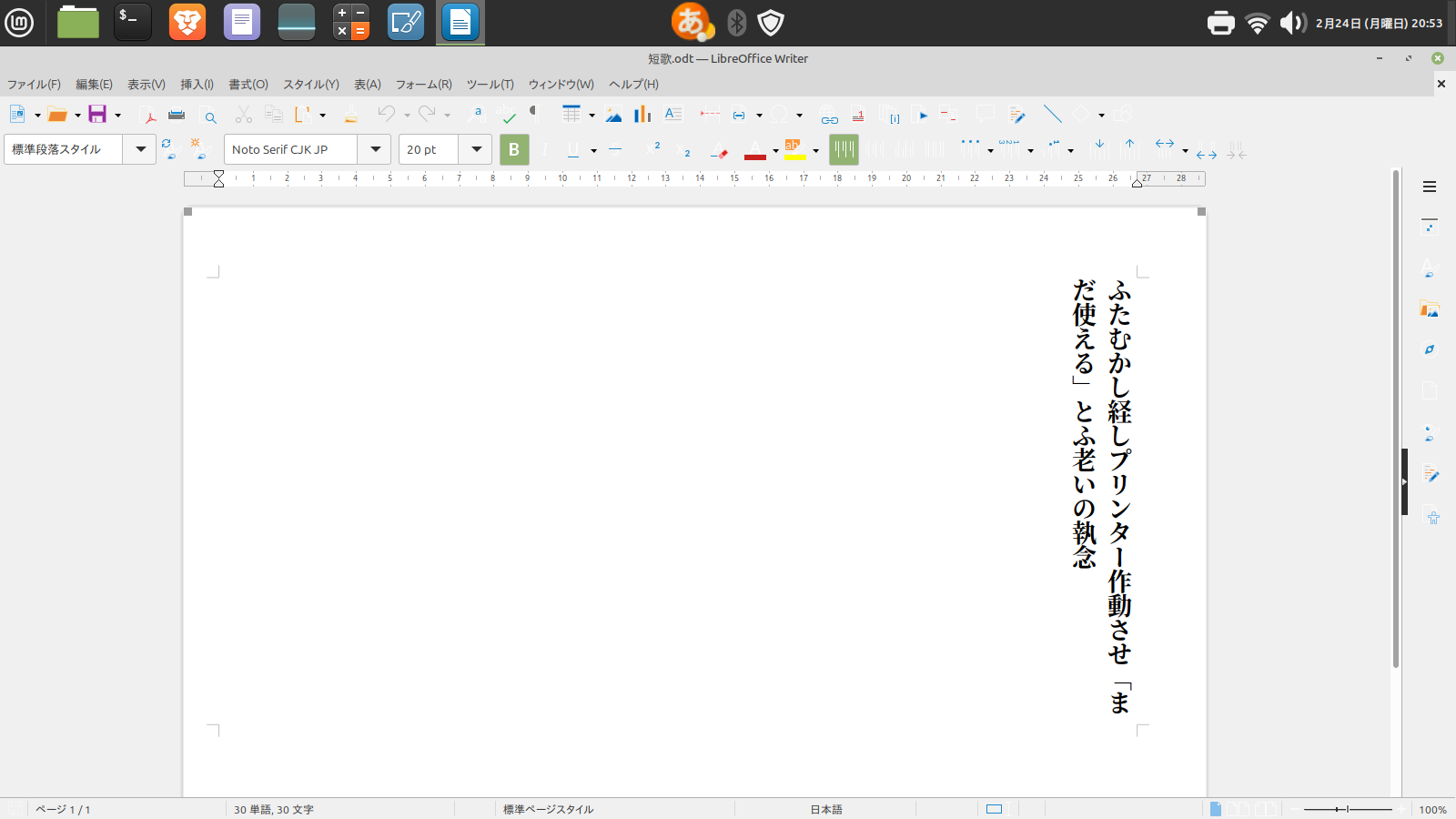Open the font size dropdown
The width and height of the screenshot is (1456, 819).
(476, 149)
